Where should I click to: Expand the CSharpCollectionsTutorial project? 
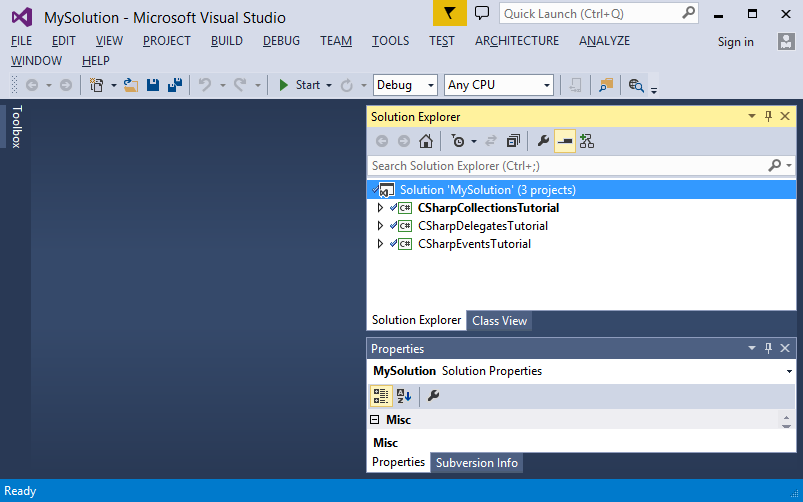[380, 208]
